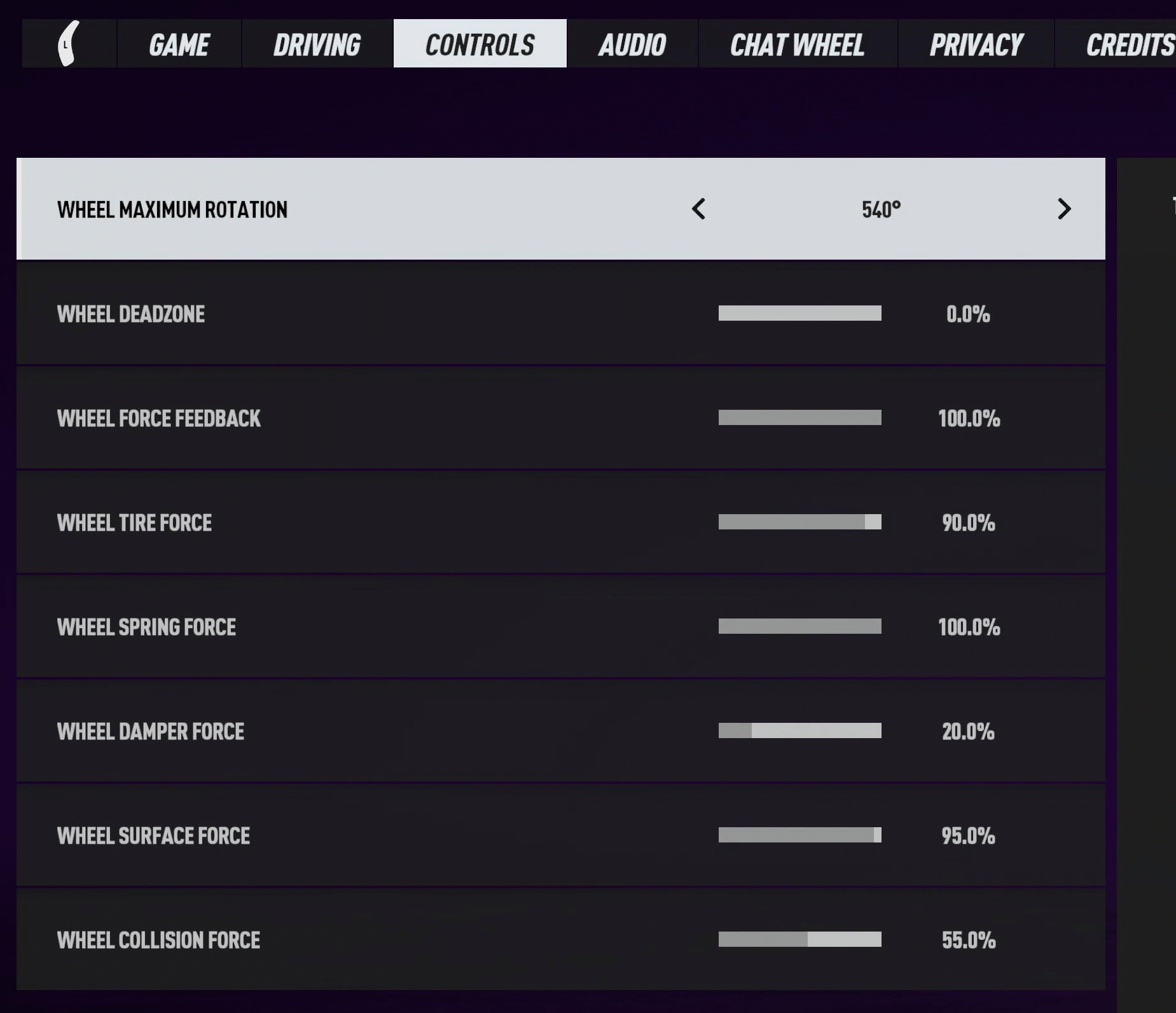
Task: Open the Audio tab
Action: tap(632, 43)
